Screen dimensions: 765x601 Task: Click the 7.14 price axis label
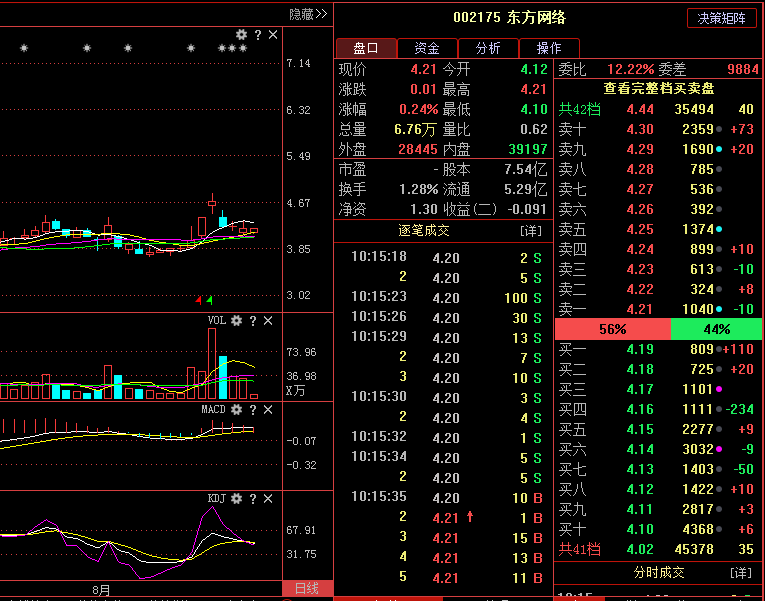(x=299, y=63)
